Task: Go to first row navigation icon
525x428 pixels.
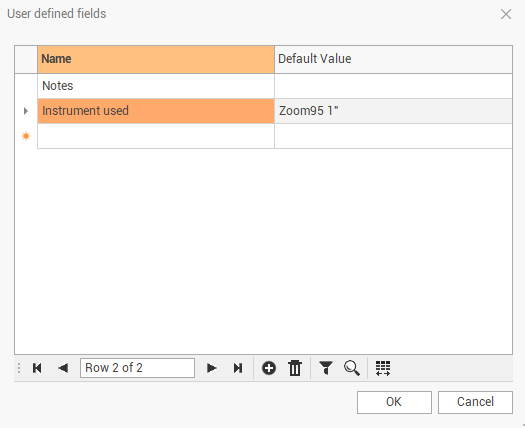Action: point(37,368)
